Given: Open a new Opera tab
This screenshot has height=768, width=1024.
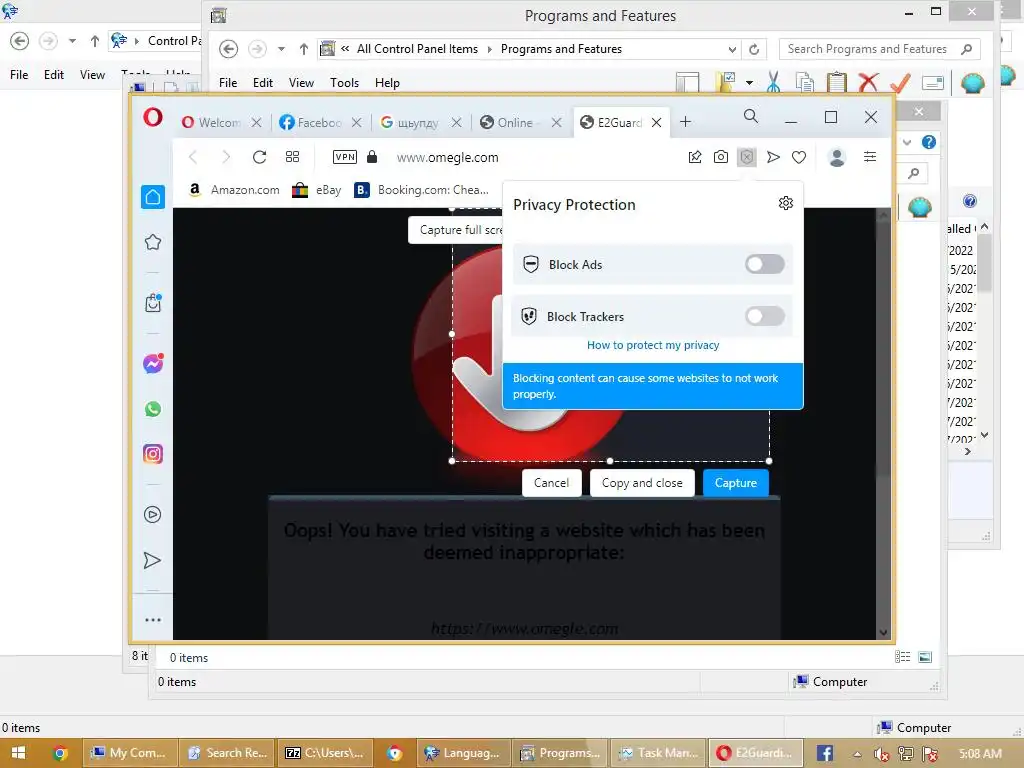Looking at the screenshot, I should [685, 121].
